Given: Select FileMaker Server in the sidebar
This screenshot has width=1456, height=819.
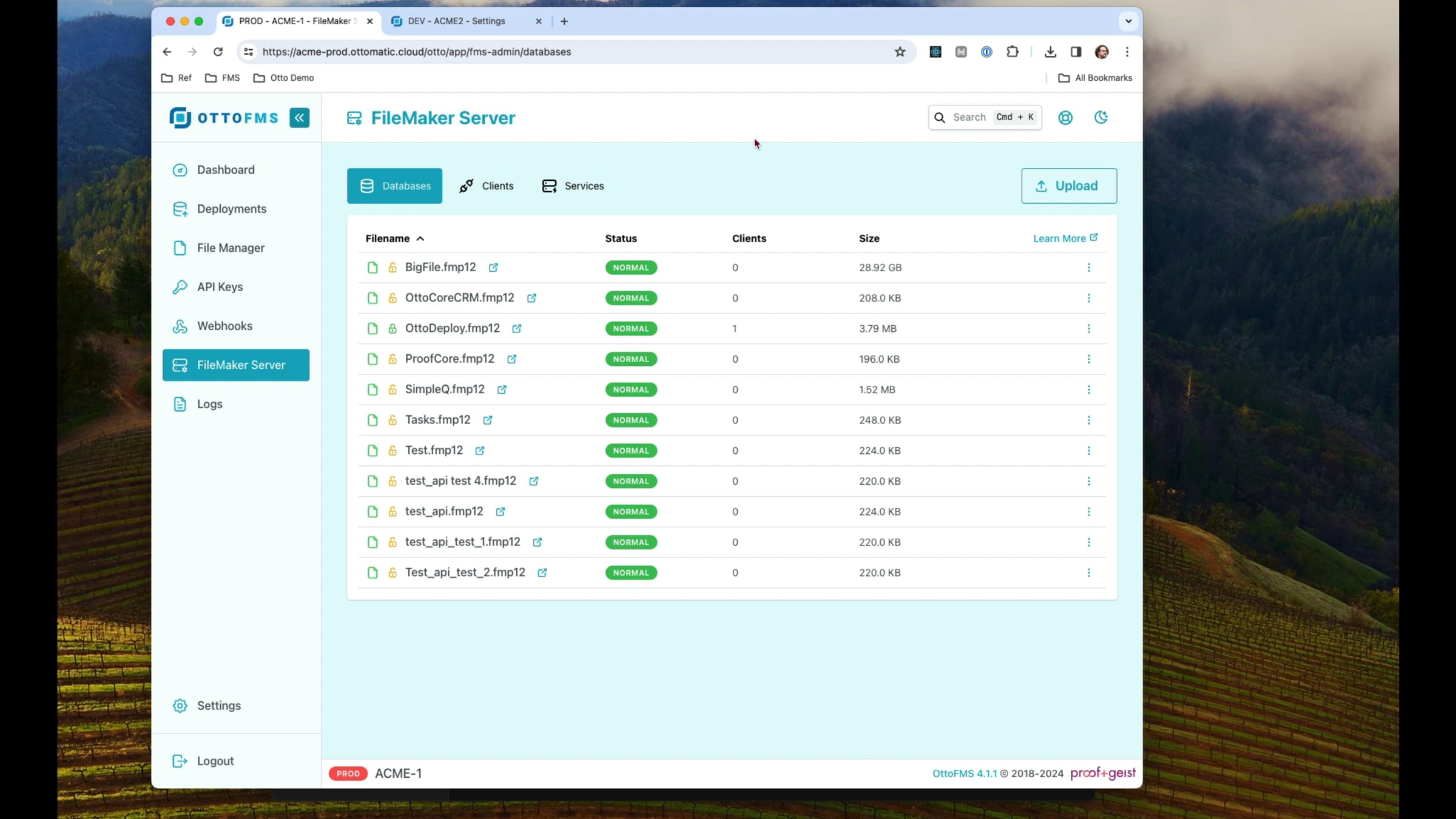Looking at the screenshot, I should pos(236,365).
